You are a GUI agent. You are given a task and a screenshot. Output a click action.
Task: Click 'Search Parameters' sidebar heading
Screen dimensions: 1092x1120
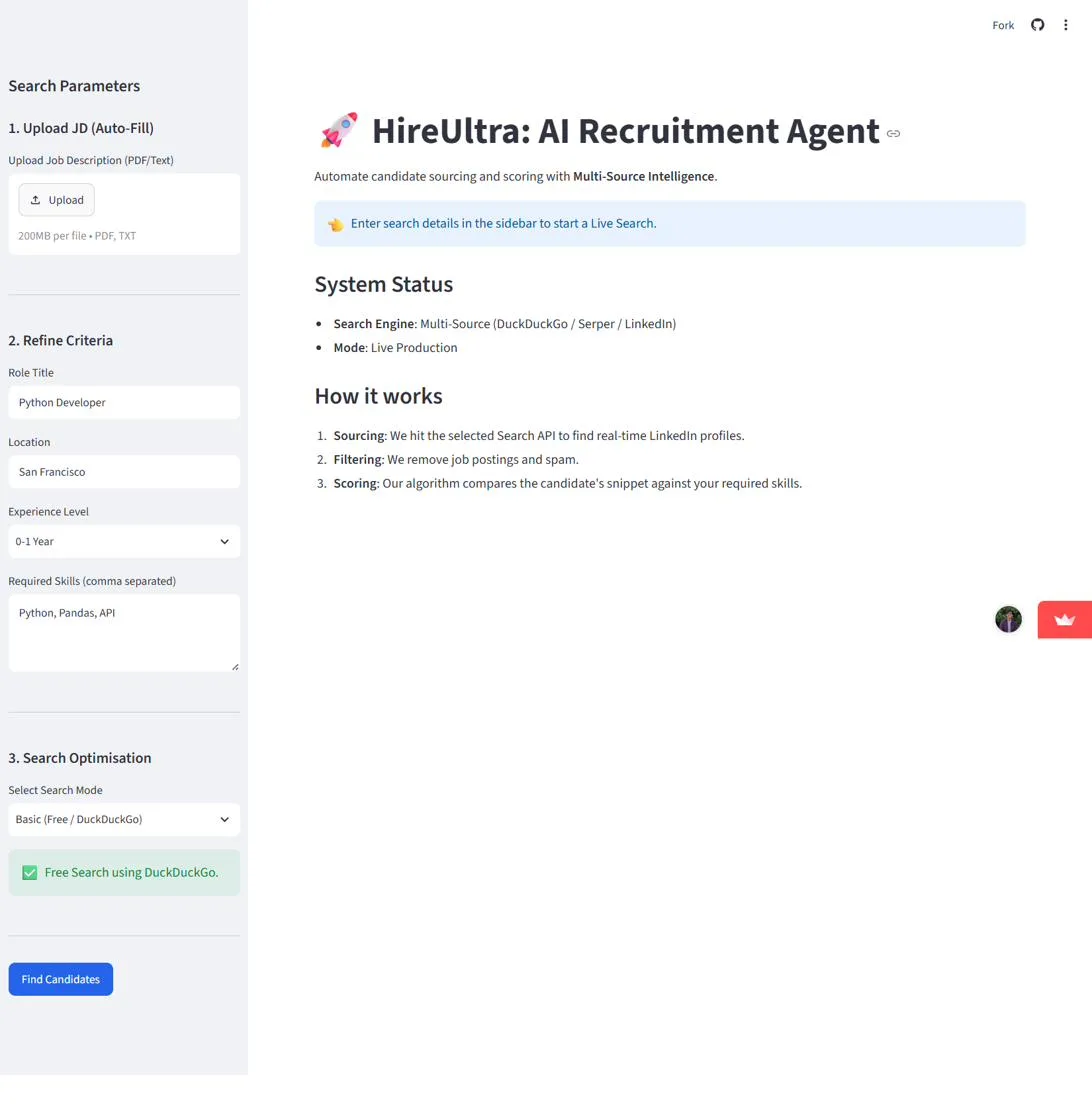[74, 86]
